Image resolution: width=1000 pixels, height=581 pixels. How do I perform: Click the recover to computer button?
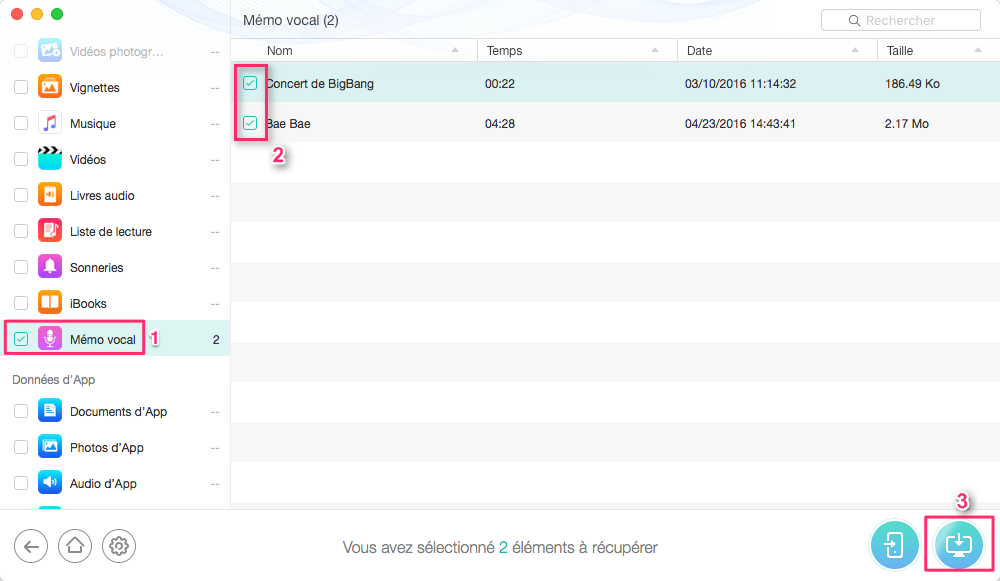[959, 545]
